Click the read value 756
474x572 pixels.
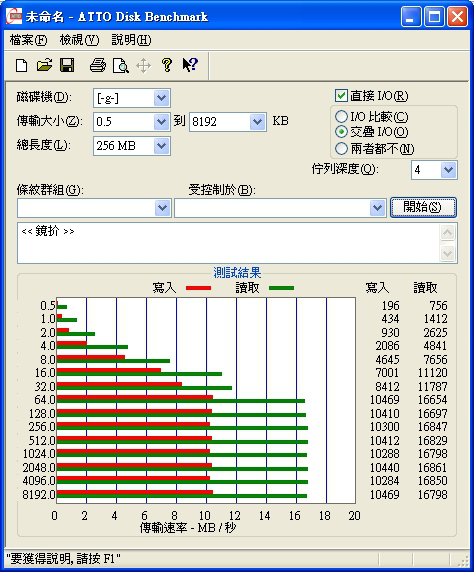coord(438,305)
